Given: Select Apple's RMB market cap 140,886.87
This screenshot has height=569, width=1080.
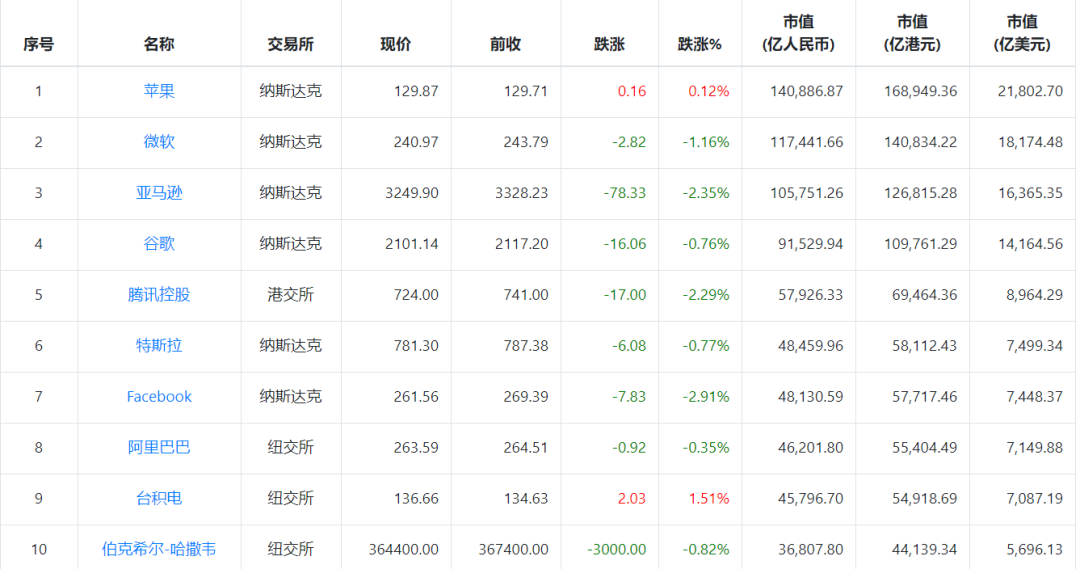Looking at the screenshot, I should 807,91.
